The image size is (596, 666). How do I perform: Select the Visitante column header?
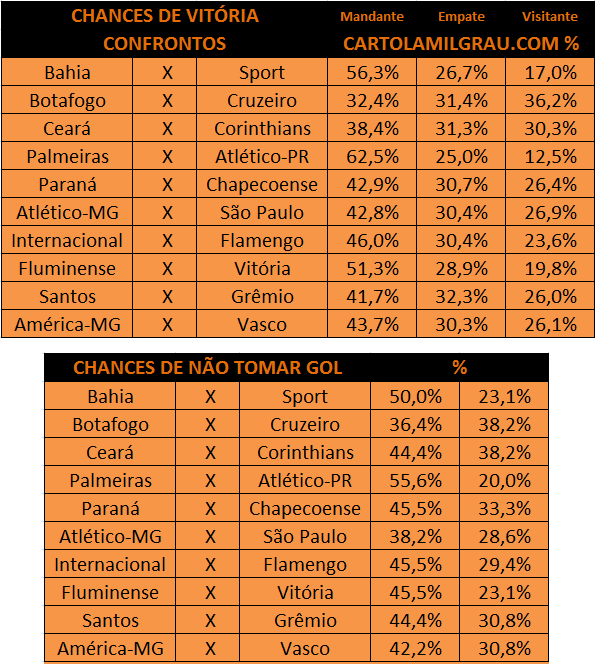(x=550, y=17)
